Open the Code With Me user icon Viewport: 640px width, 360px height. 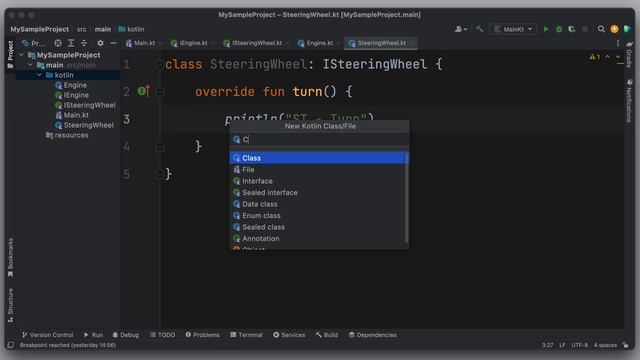461,29
